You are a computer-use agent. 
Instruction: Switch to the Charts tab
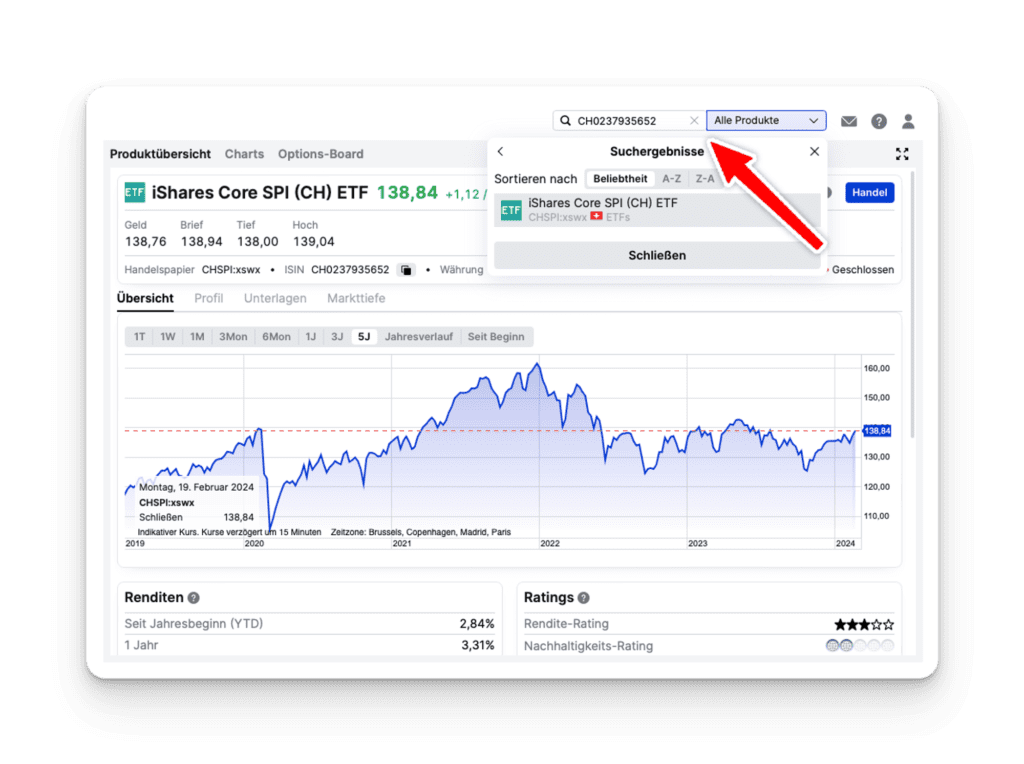coord(244,154)
